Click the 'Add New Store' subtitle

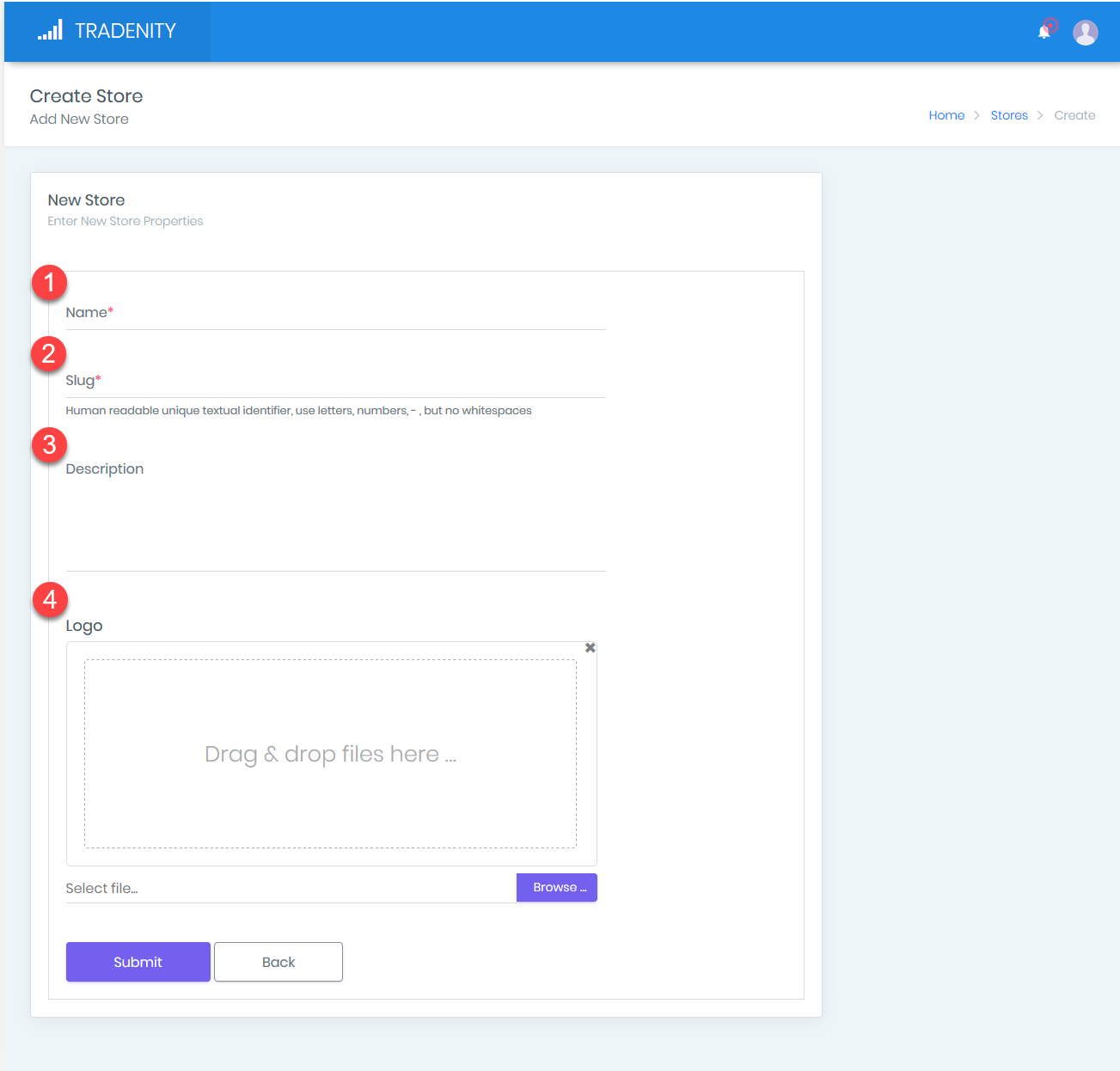(x=79, y=119)
